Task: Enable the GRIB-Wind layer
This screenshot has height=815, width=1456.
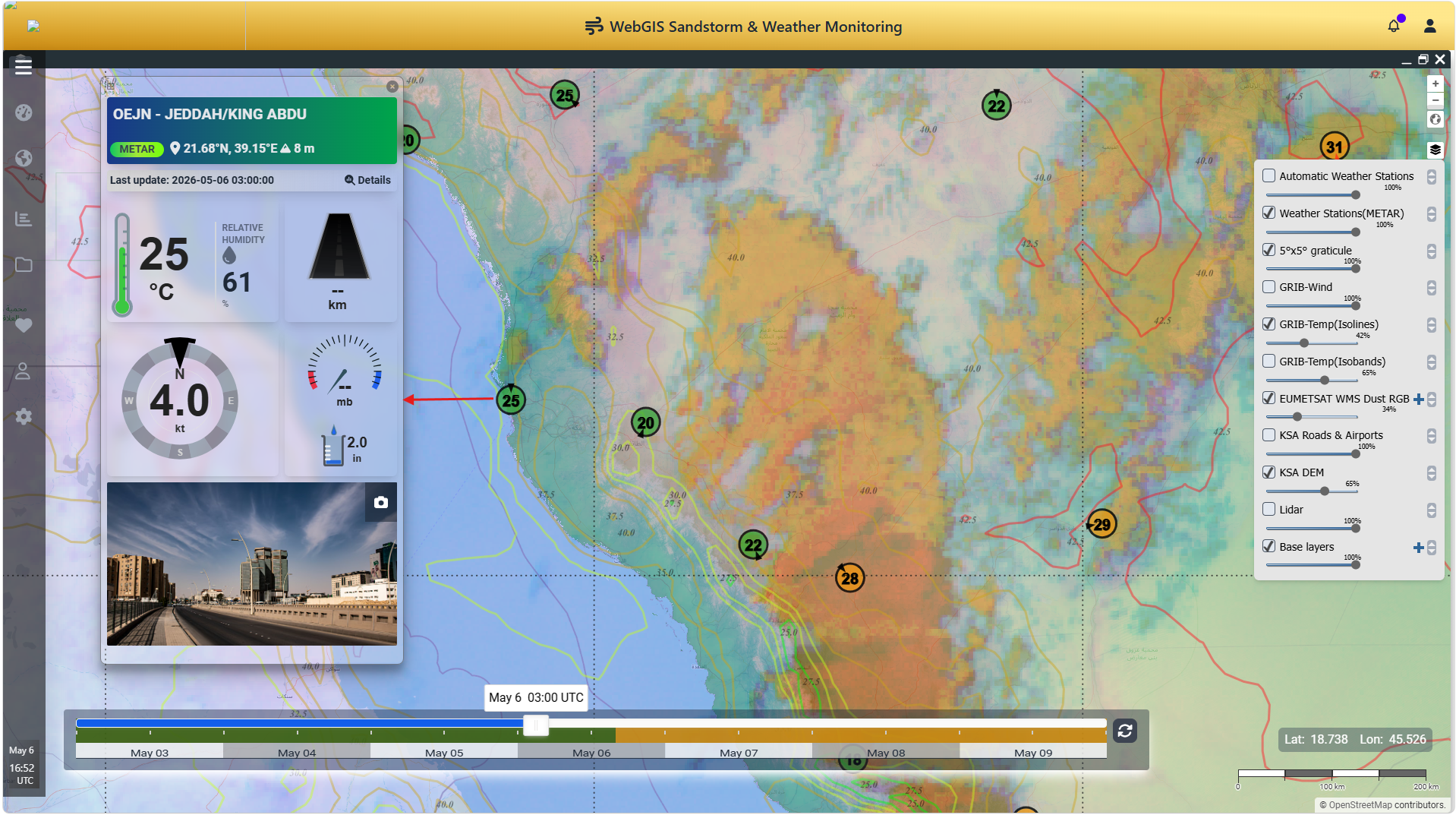Action: pyautogui.click(x=1268, y=286)
